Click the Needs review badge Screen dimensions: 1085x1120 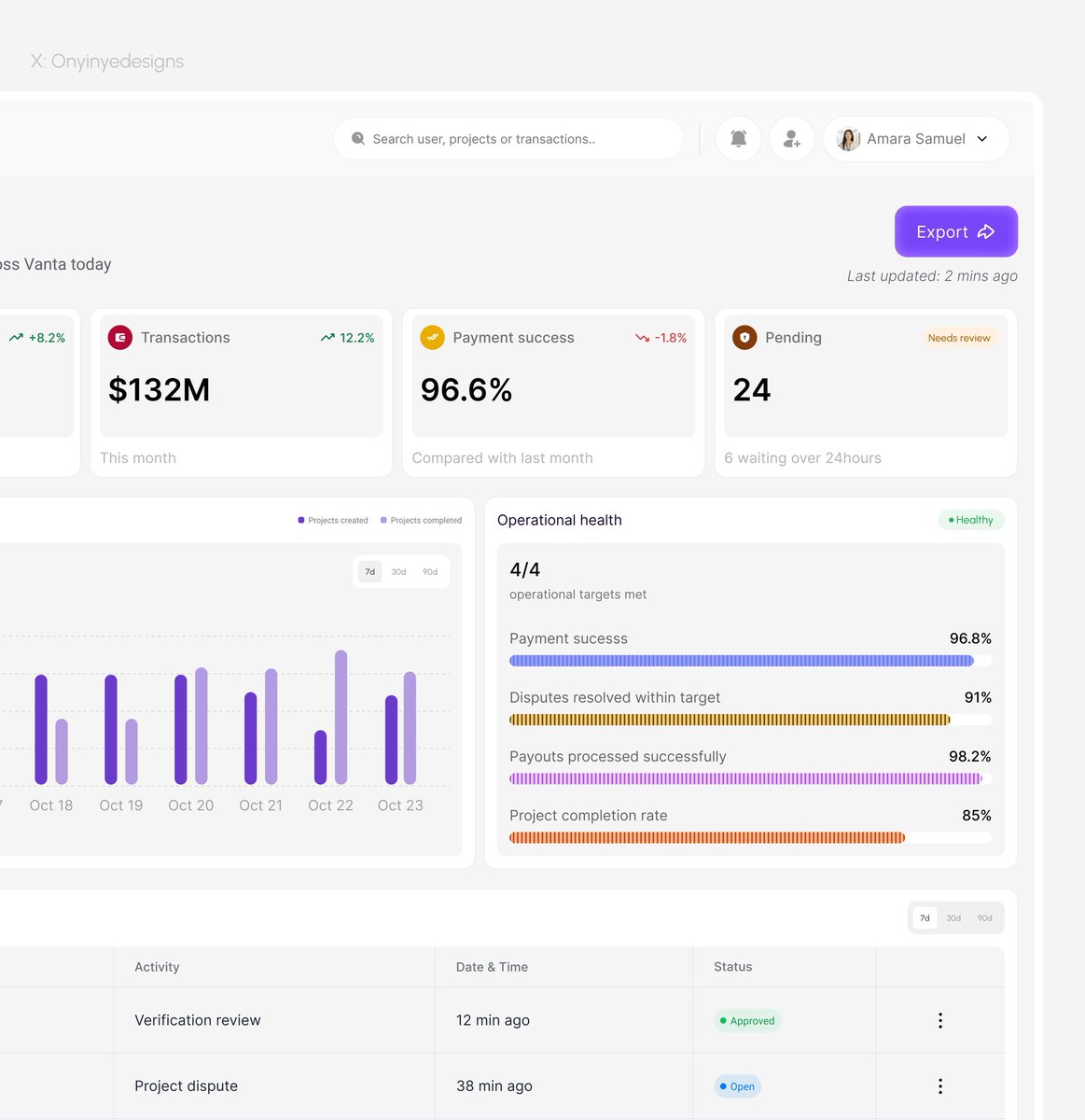pos(959,338)
